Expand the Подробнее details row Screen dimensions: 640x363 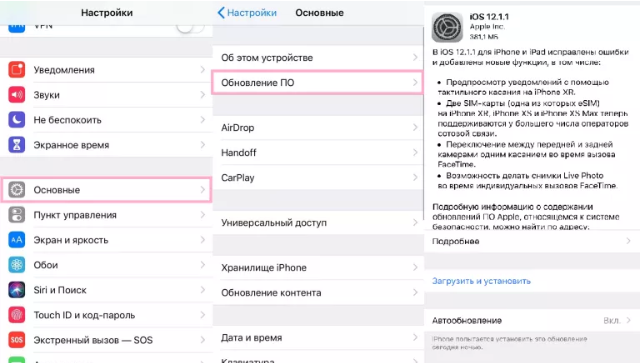click(x=532, y=241)
